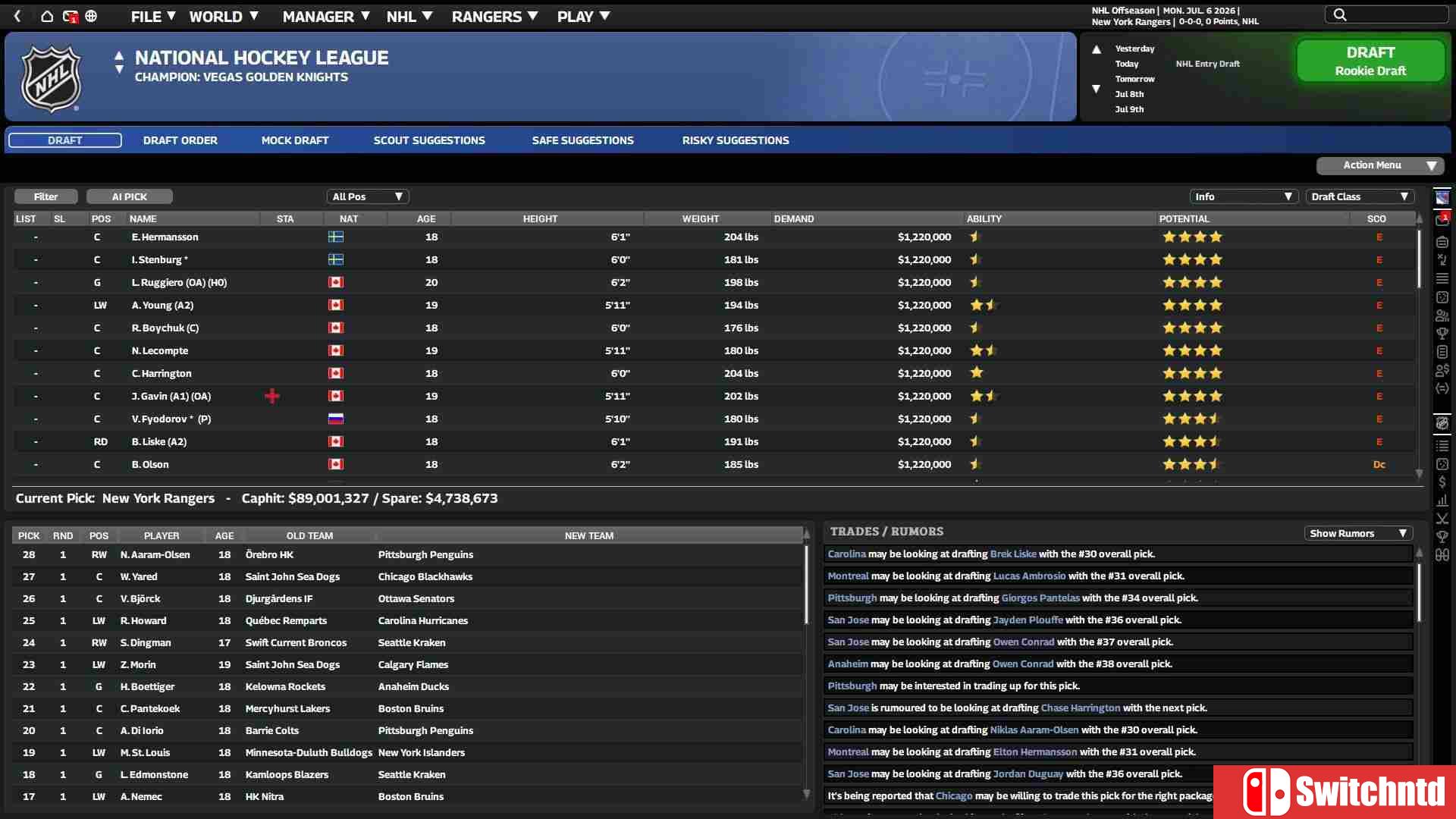The height and width of the screenshot is (819, 1456).
Task: Open the dollar sign finance icon in the sidebar
Action: click(x=1443, y=482)
